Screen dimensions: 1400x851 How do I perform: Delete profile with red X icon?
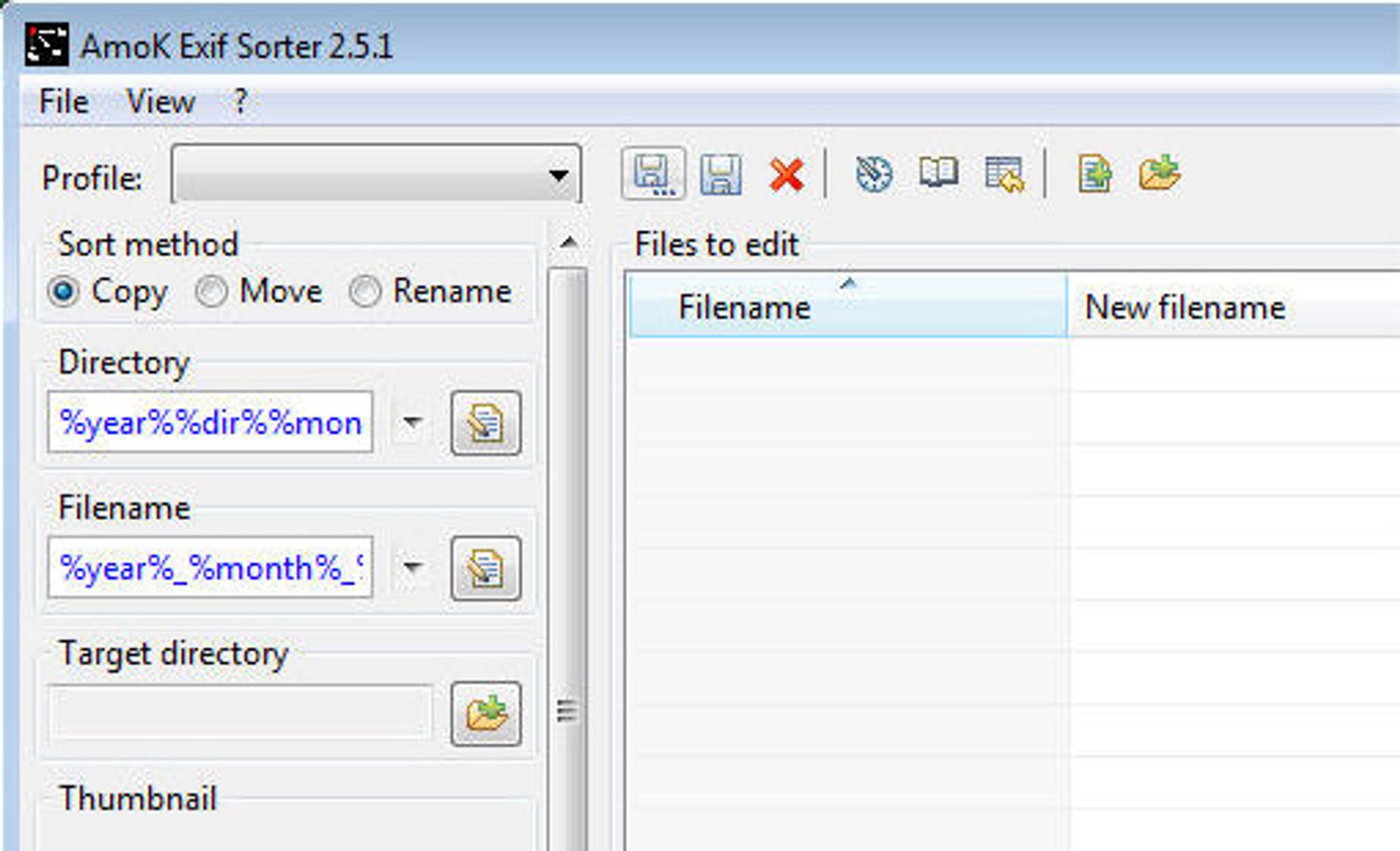786,175
